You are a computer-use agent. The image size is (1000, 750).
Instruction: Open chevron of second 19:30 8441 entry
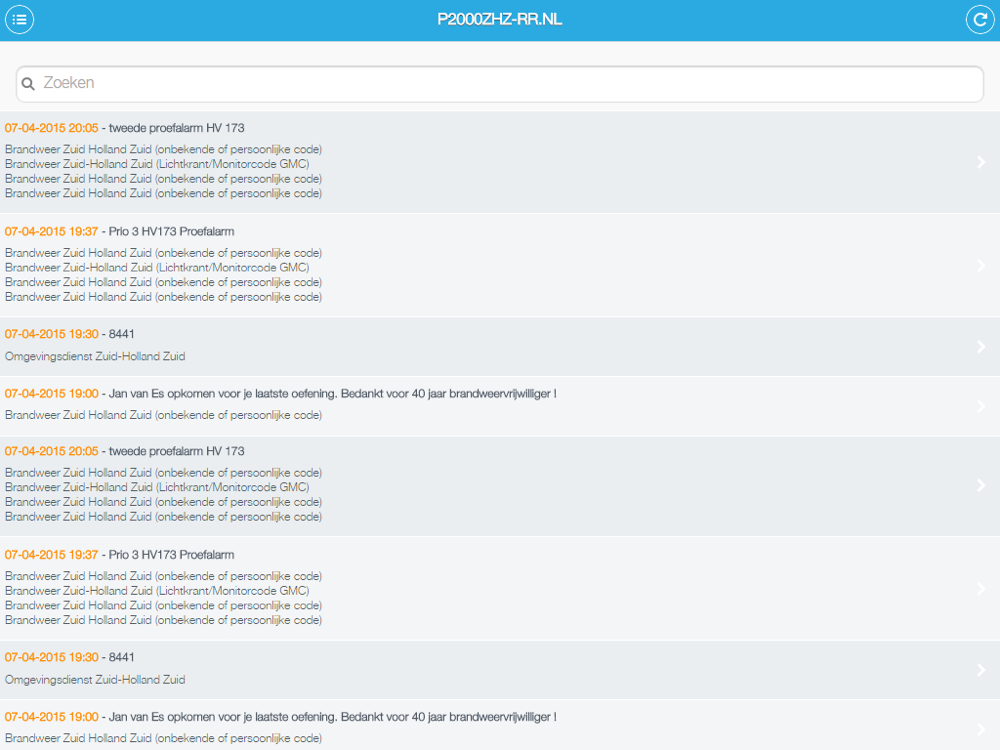pos(981,670)
